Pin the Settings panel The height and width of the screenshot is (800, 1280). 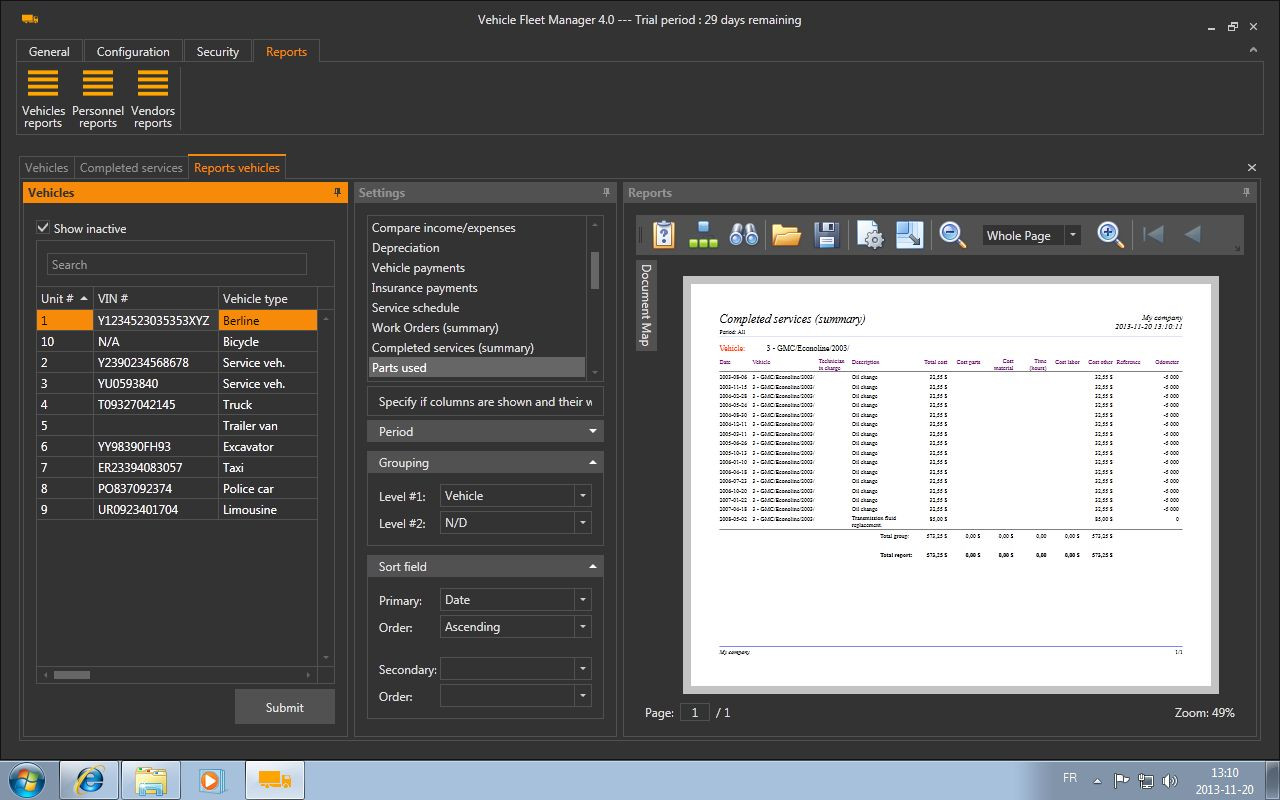click(606, 192)
